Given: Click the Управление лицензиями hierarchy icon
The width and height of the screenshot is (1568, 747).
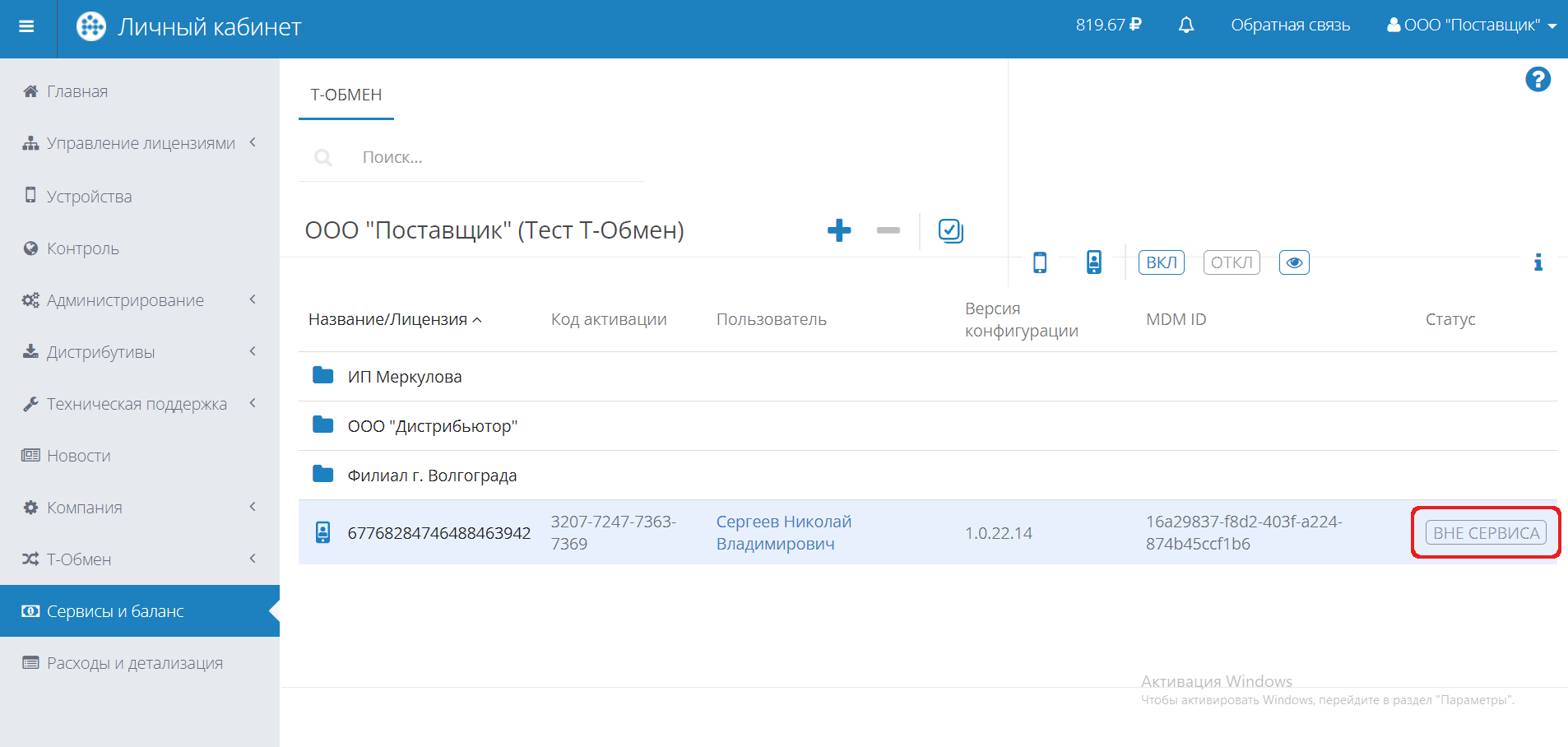Looking at the screenshot, I should tap(30, 143).
